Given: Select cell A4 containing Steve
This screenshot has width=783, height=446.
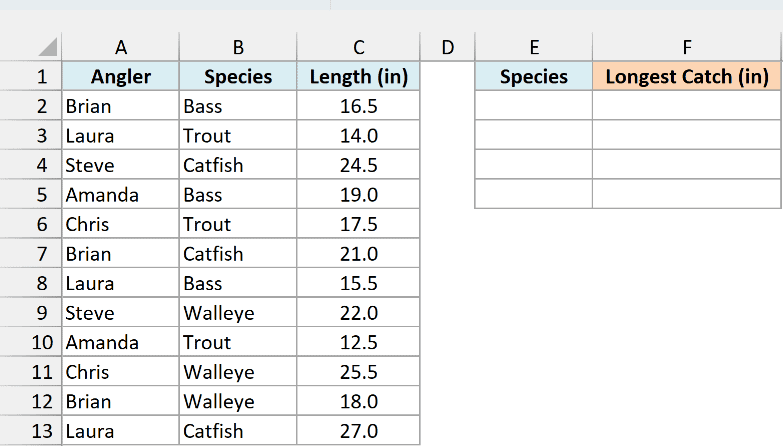Looking at the screenshot, I should pyautogui.click(x=120, y=165).
